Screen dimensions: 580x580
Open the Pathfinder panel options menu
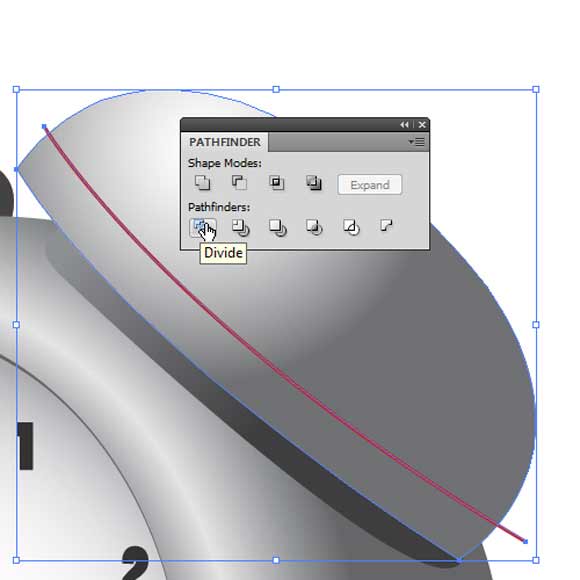417,142
